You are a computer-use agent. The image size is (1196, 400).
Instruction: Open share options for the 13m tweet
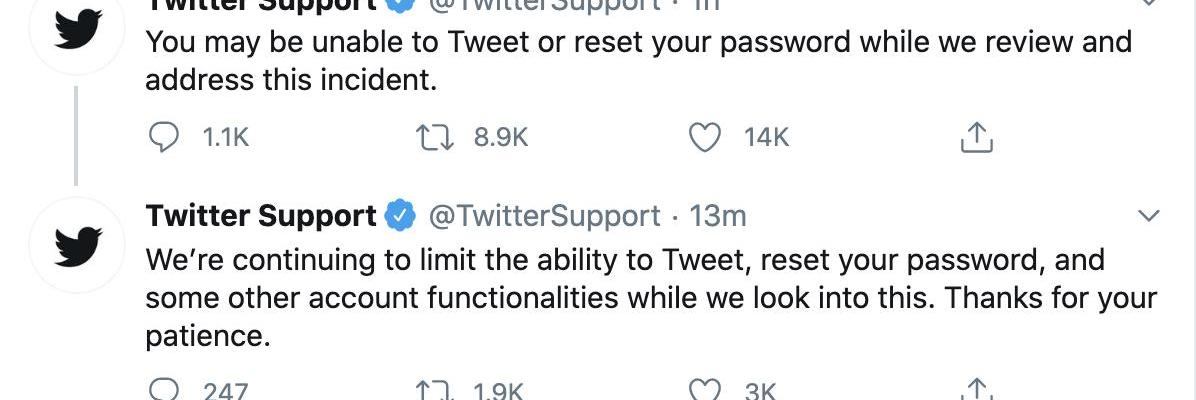[976, 391]
